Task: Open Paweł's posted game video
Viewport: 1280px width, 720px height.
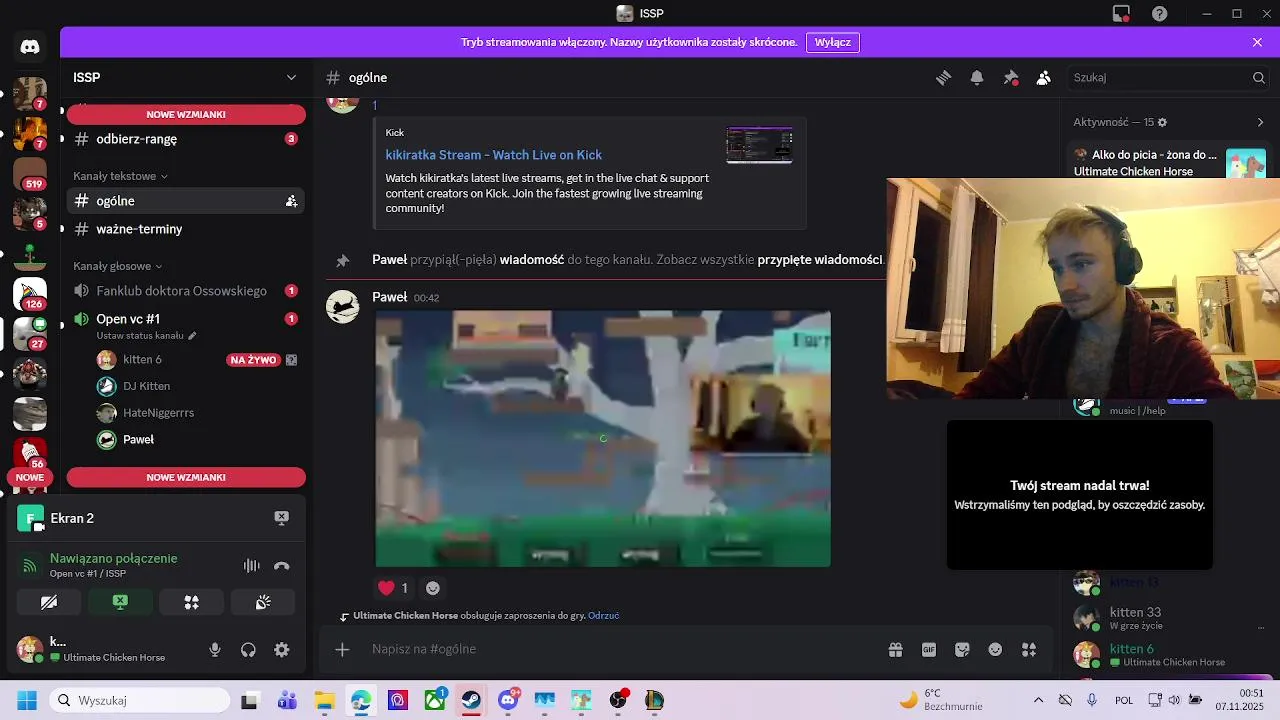Action: click(603, 439)
